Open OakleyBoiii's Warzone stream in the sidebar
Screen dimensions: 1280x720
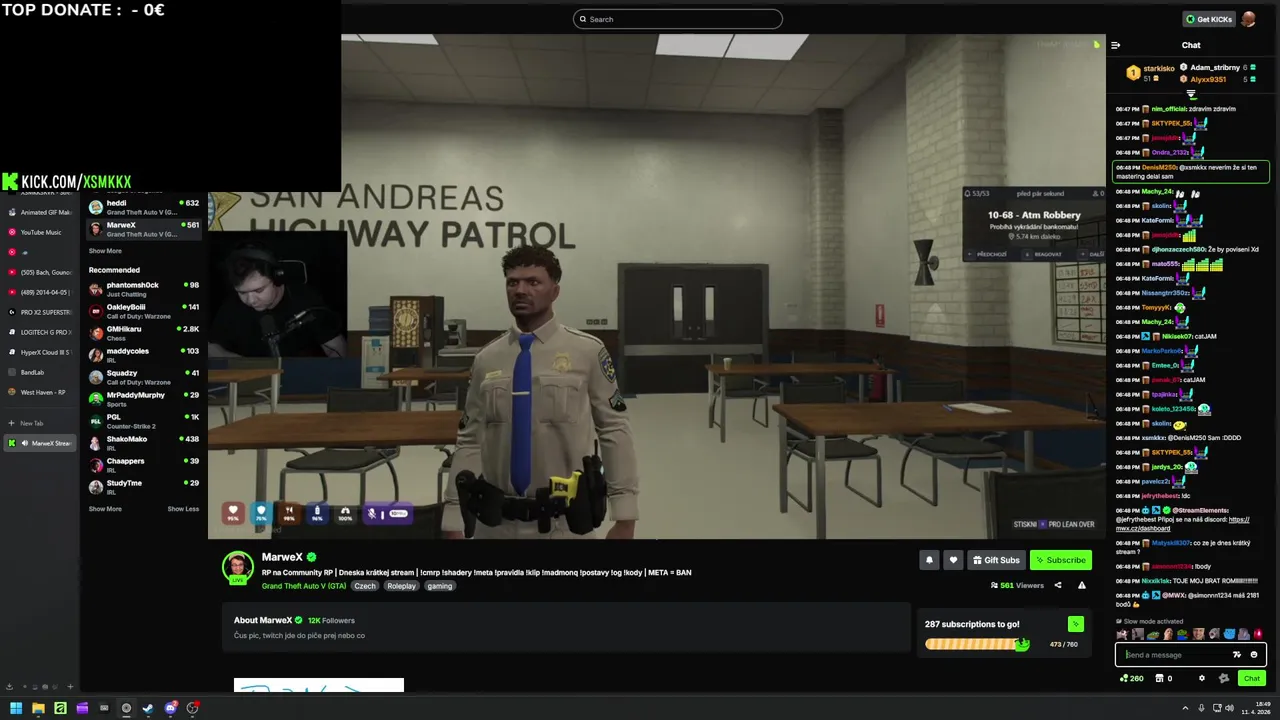click(x=144, y=311)
